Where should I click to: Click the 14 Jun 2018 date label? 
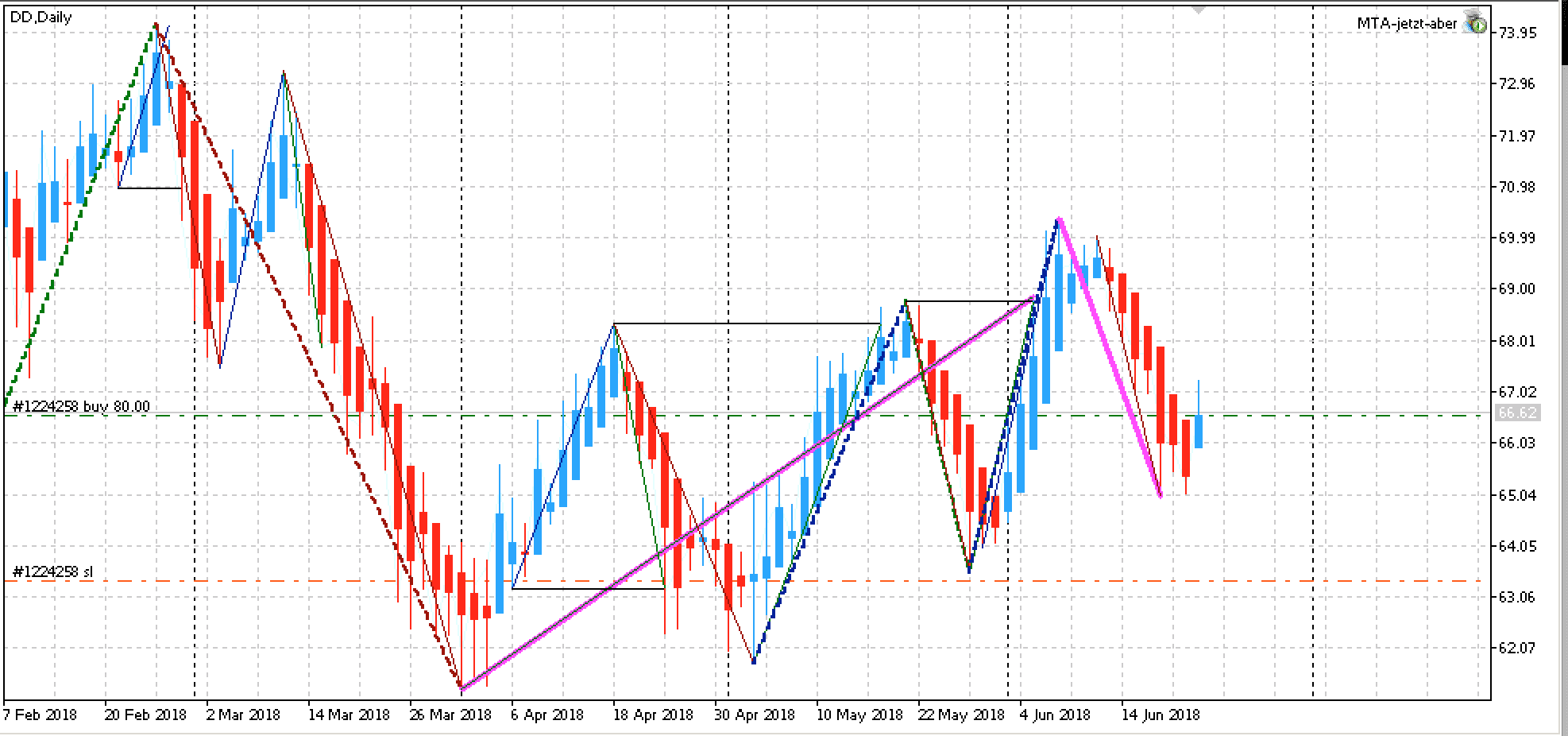(1161, 715)
